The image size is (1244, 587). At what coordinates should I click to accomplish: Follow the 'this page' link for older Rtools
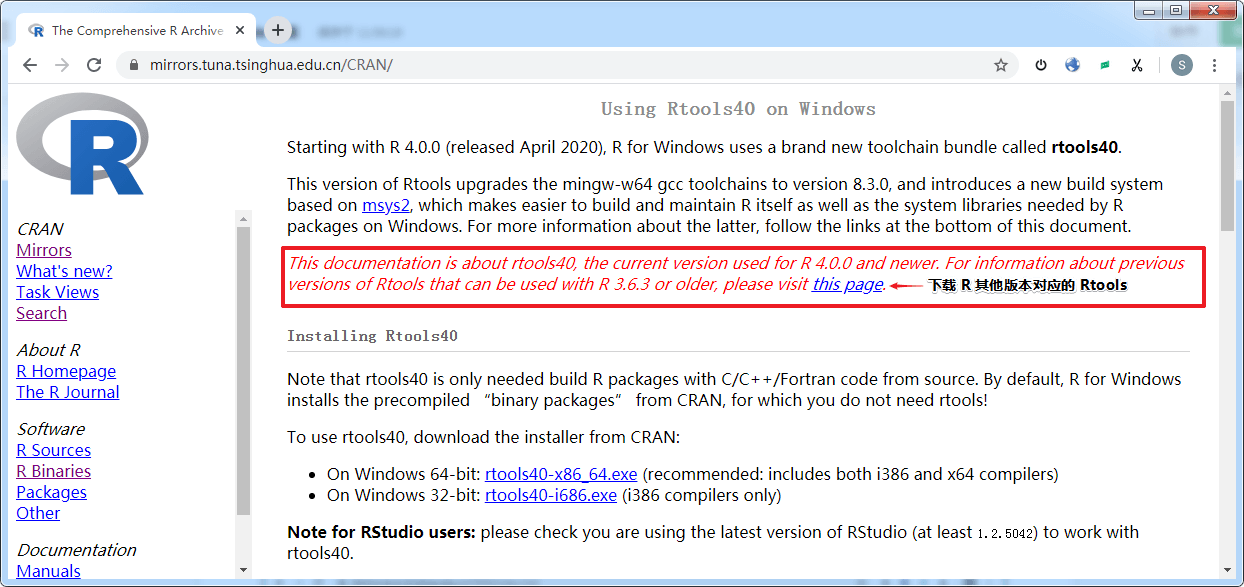pos(847,284)
